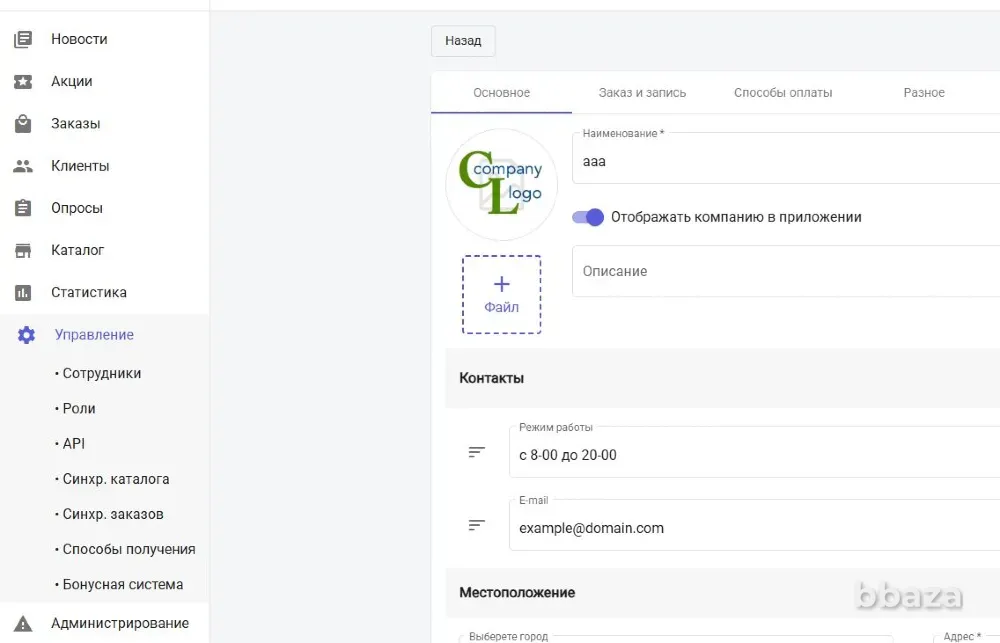Viewport: 1000px width, 643px height.
Task: Open Сотрудники submenu item
Action: (x=102, y=373)
